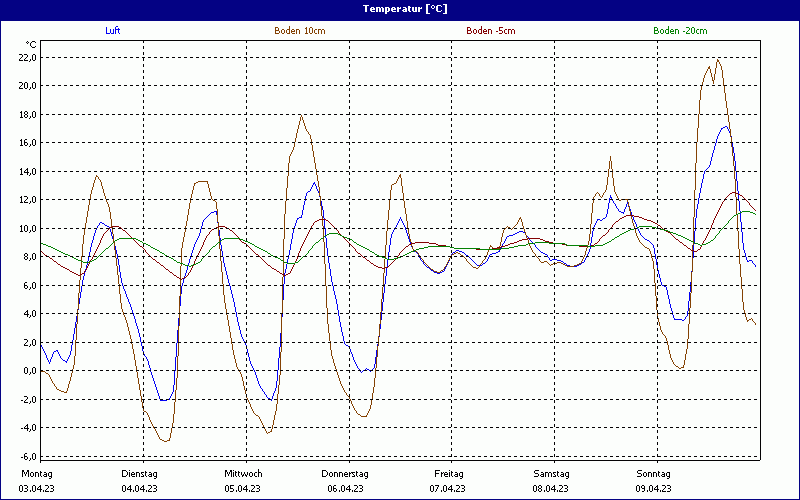This screenshot has width=800, height=500.
Task: Click the date 04.04.23
Action: [139, 489]
